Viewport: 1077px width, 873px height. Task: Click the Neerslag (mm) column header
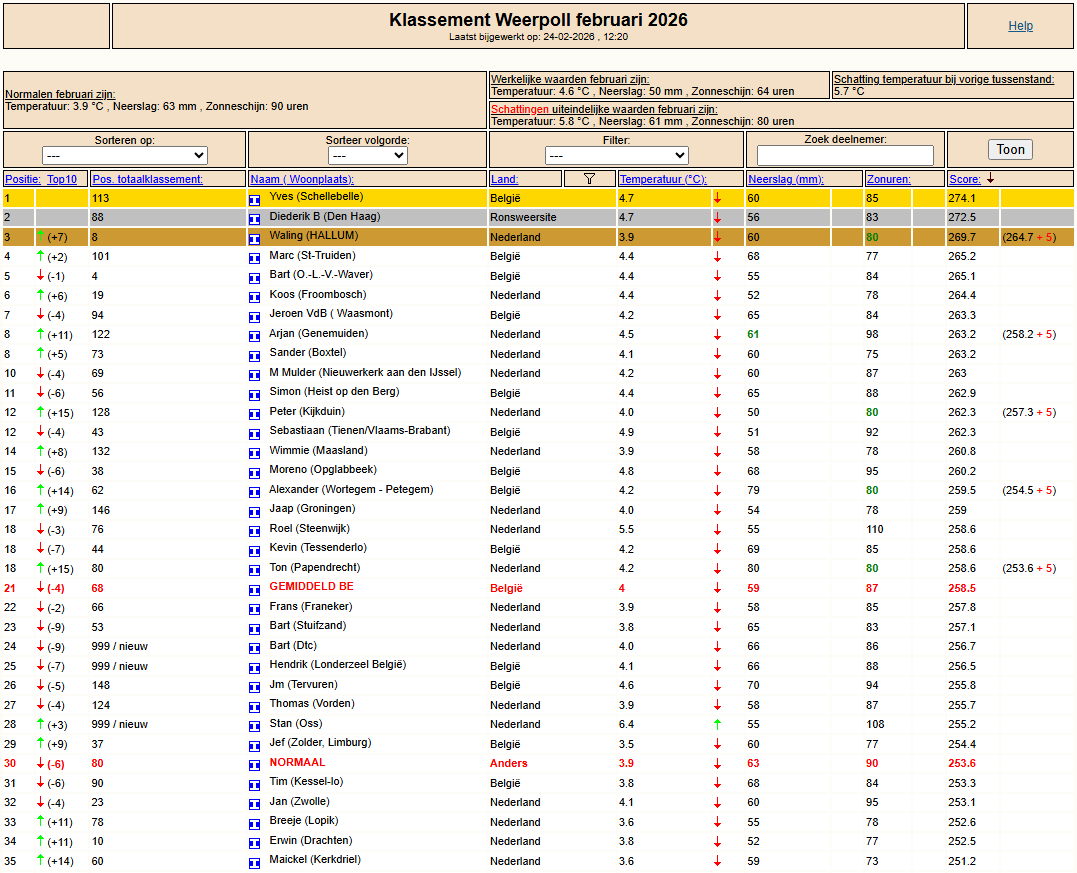[x=785, y=179]
